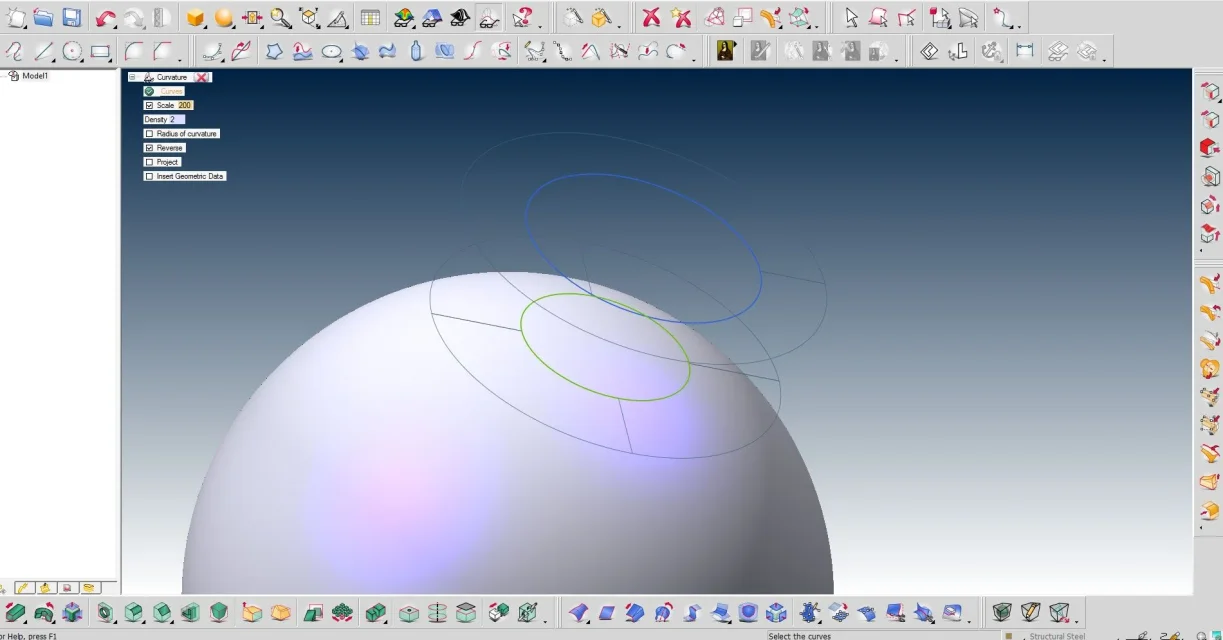Enable the Project checkbox
Viewport: 1223px width, 640px height.
pyautogui.click(x=150, y=162)
